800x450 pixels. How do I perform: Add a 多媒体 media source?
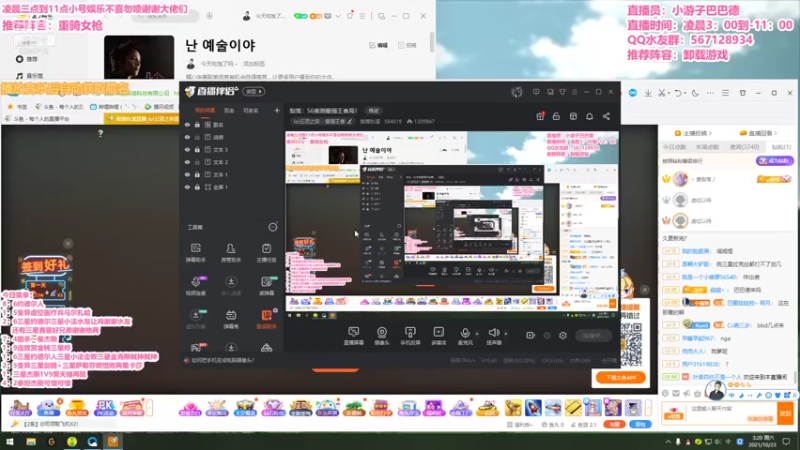[439, 336]
